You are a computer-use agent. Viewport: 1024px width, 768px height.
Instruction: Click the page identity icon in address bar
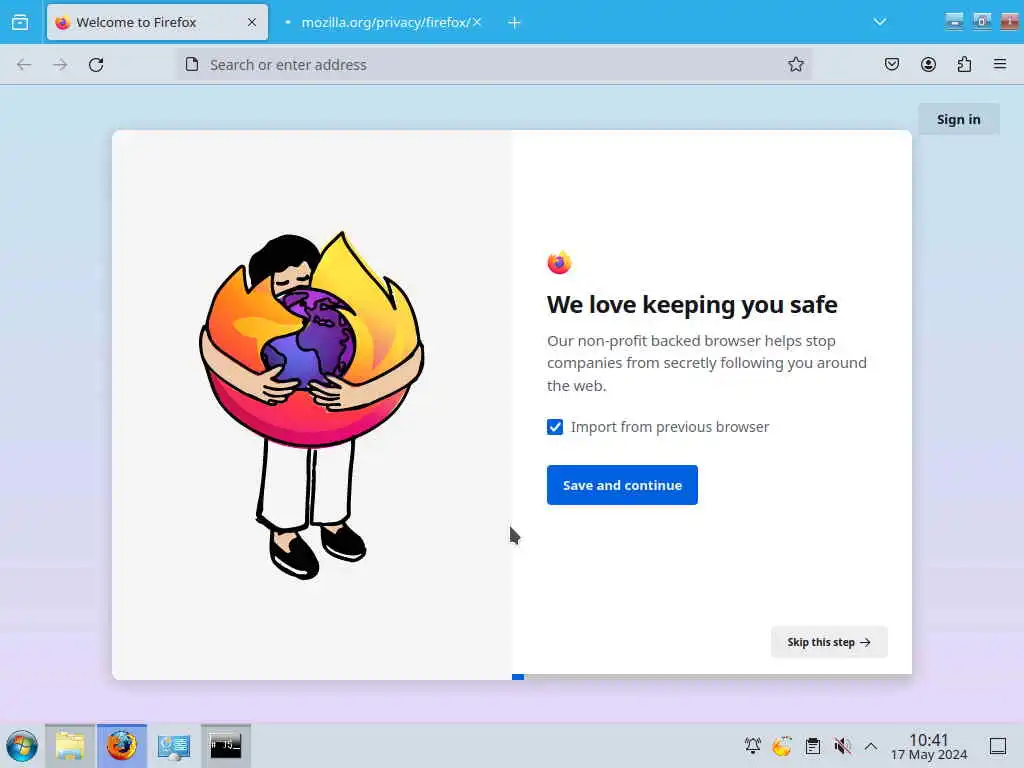click(192, 65)
